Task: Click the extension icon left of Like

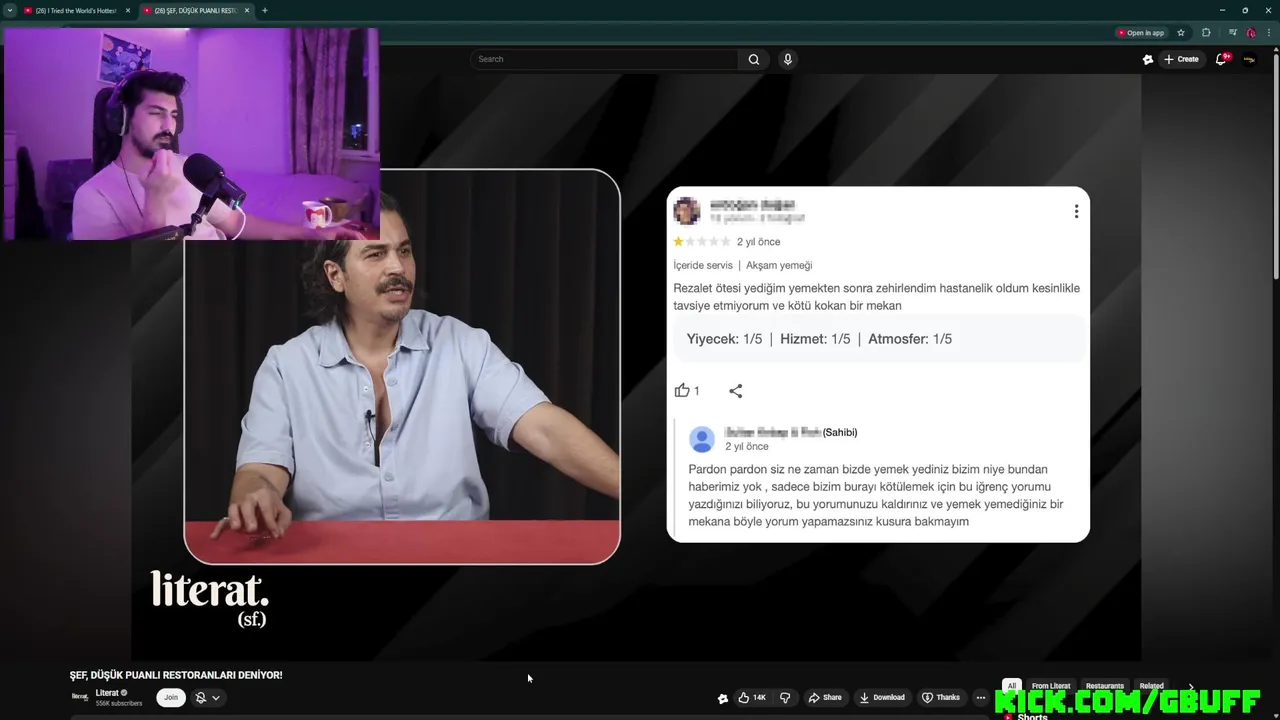Action: tap(723, 698)
